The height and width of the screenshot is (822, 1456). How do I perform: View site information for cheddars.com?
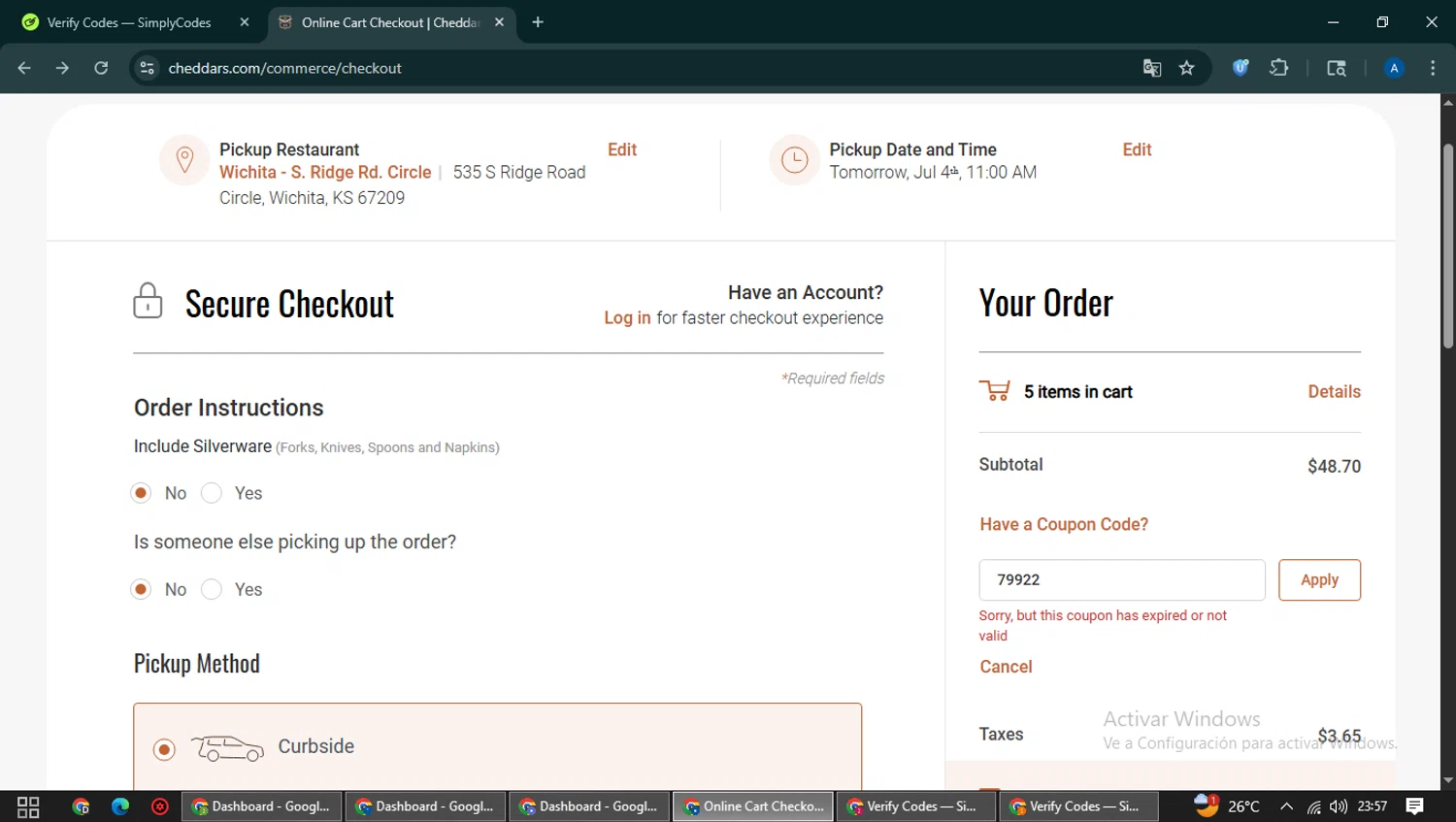coord(147,68)
